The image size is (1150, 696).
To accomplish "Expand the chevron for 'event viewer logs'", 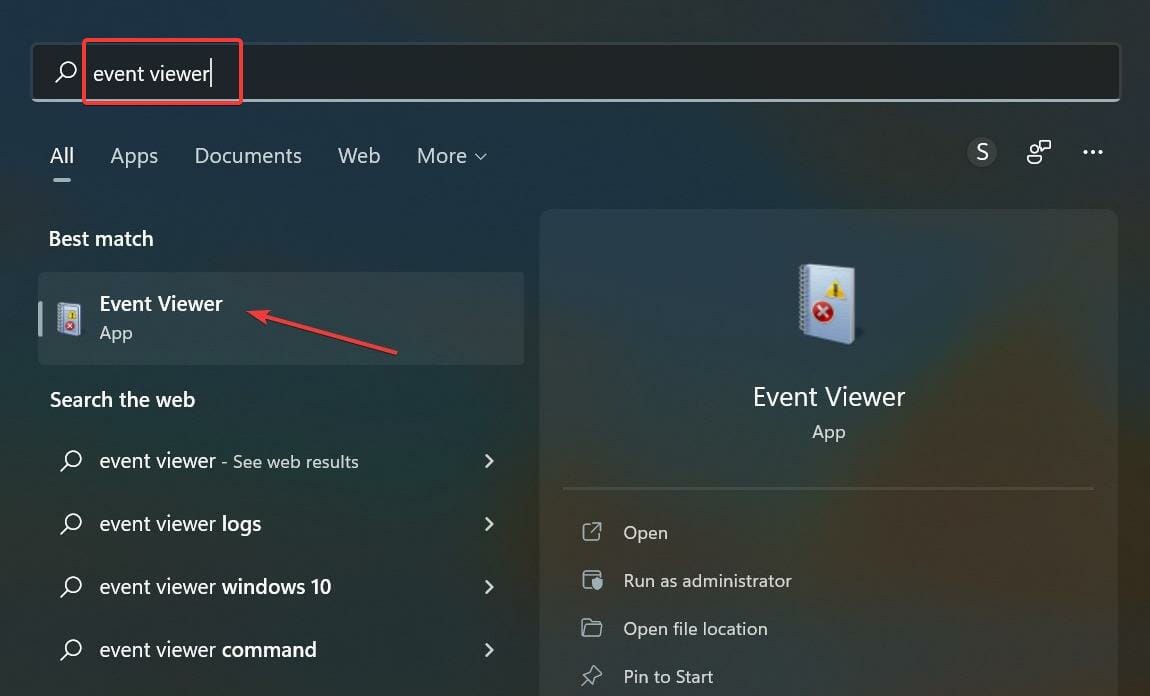I will tap(489, 524).
